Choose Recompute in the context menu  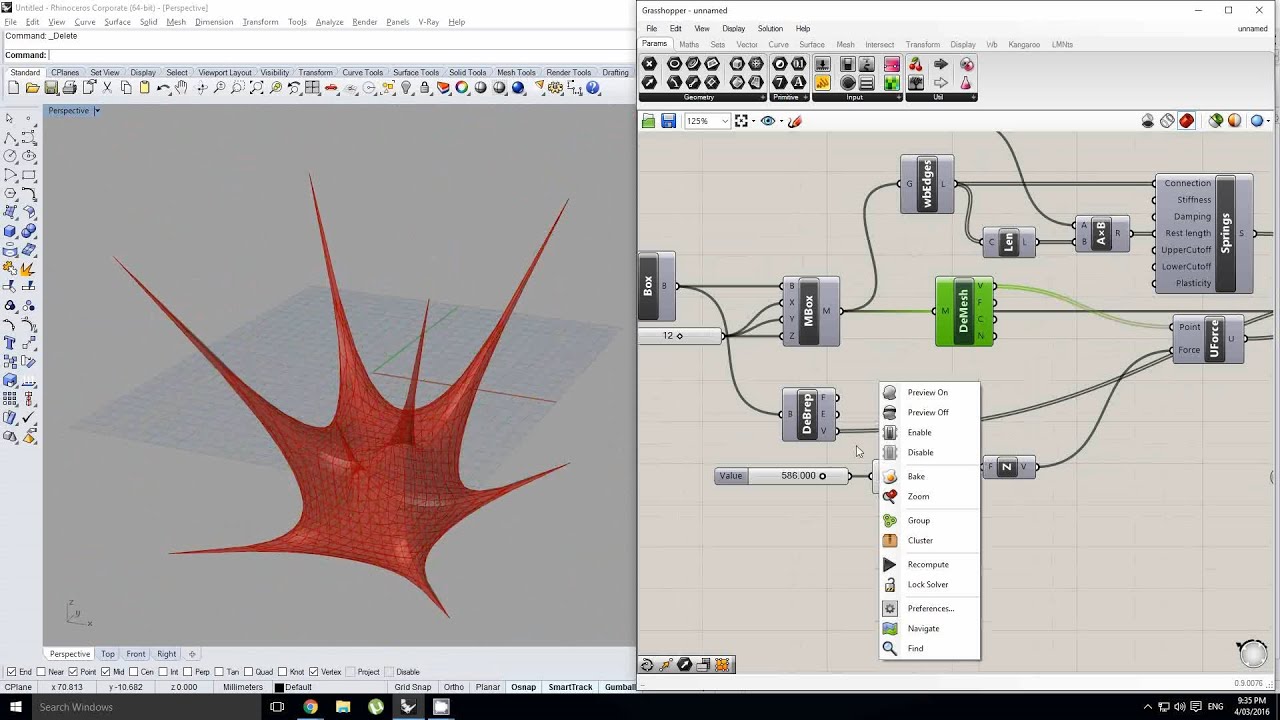coord(928,564)
